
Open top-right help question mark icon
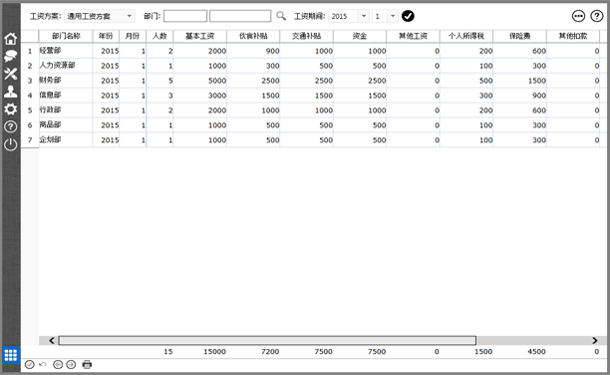[597, 16]
